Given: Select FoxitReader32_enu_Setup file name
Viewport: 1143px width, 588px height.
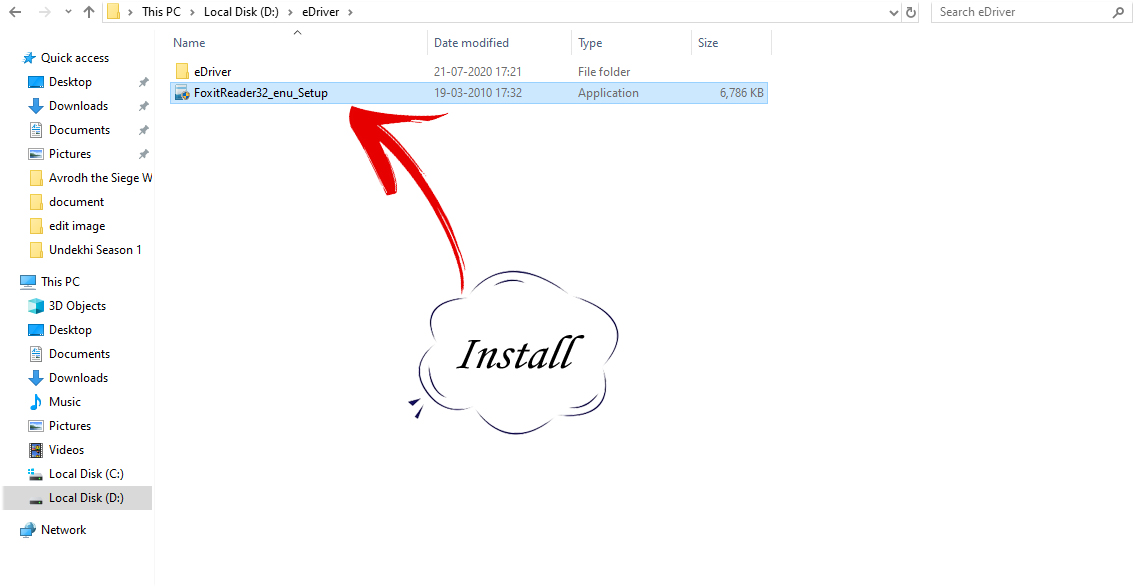Looking at the screenshot, I should pyautogui.click(x=261, y=93).
